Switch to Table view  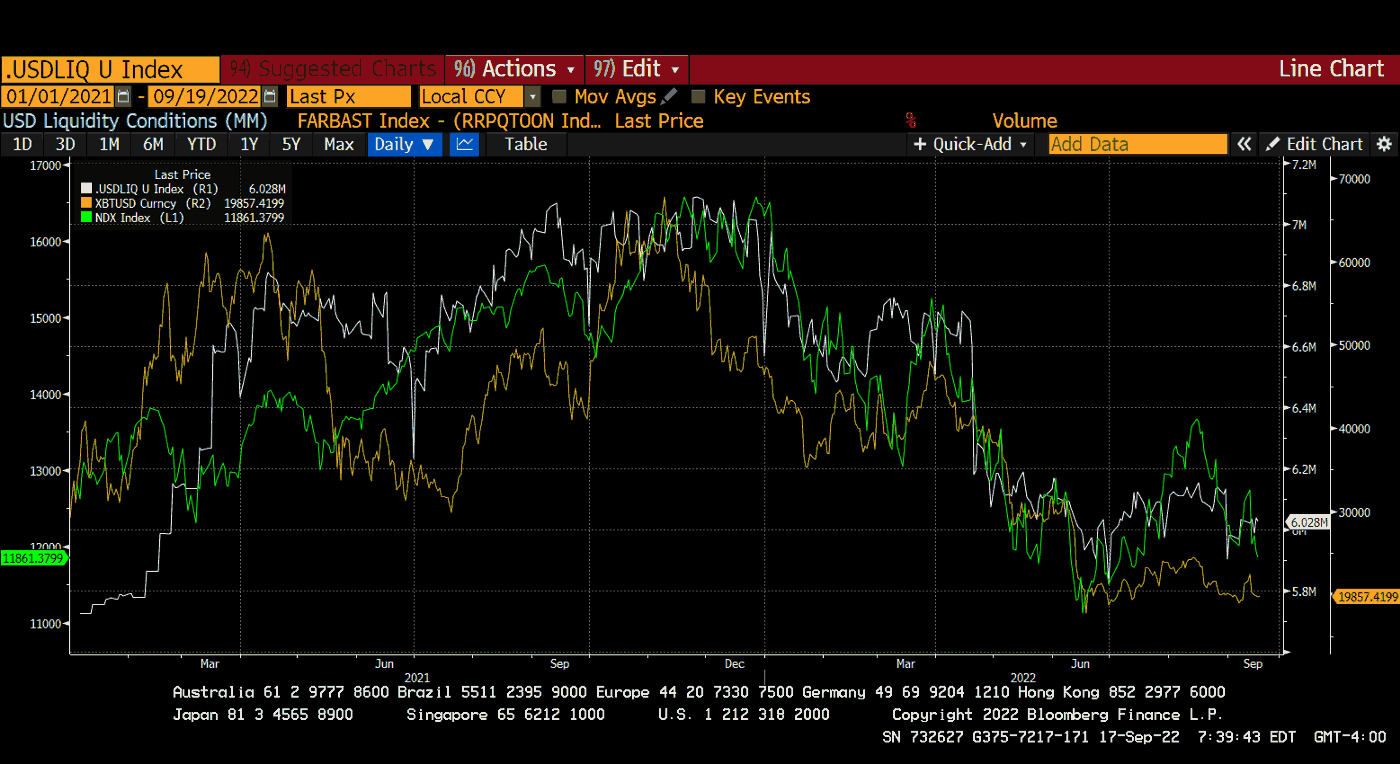526,144
